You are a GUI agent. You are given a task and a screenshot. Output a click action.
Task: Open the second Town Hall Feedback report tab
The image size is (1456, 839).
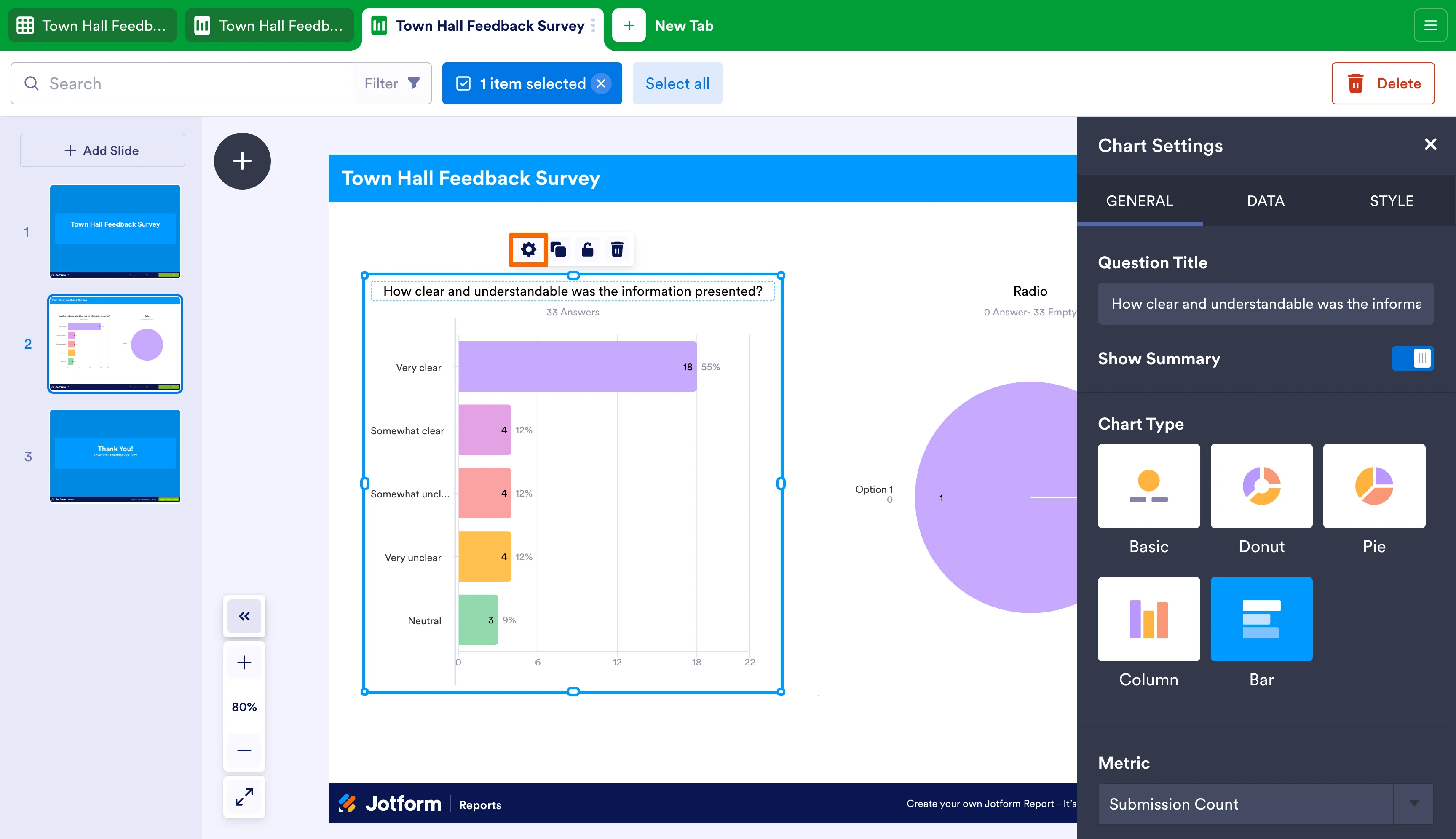coord(269,25)
